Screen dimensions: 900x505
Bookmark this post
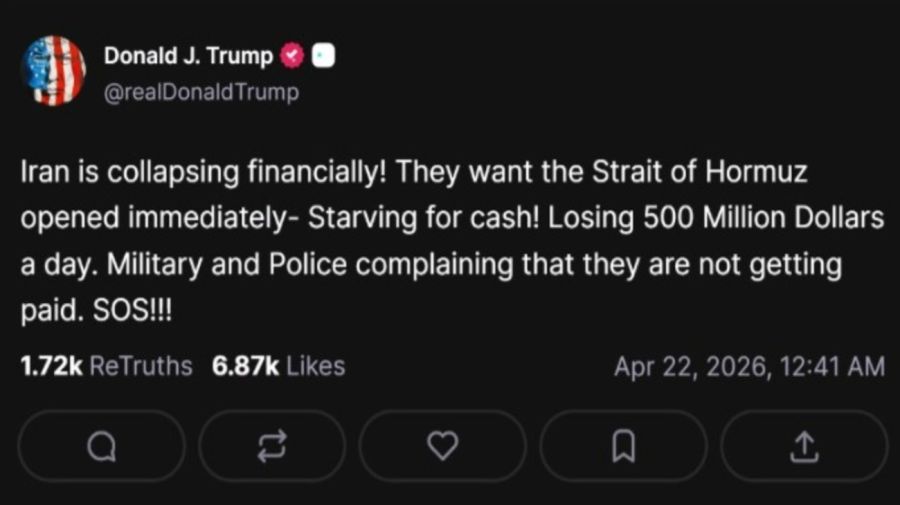tap(623, 446)
